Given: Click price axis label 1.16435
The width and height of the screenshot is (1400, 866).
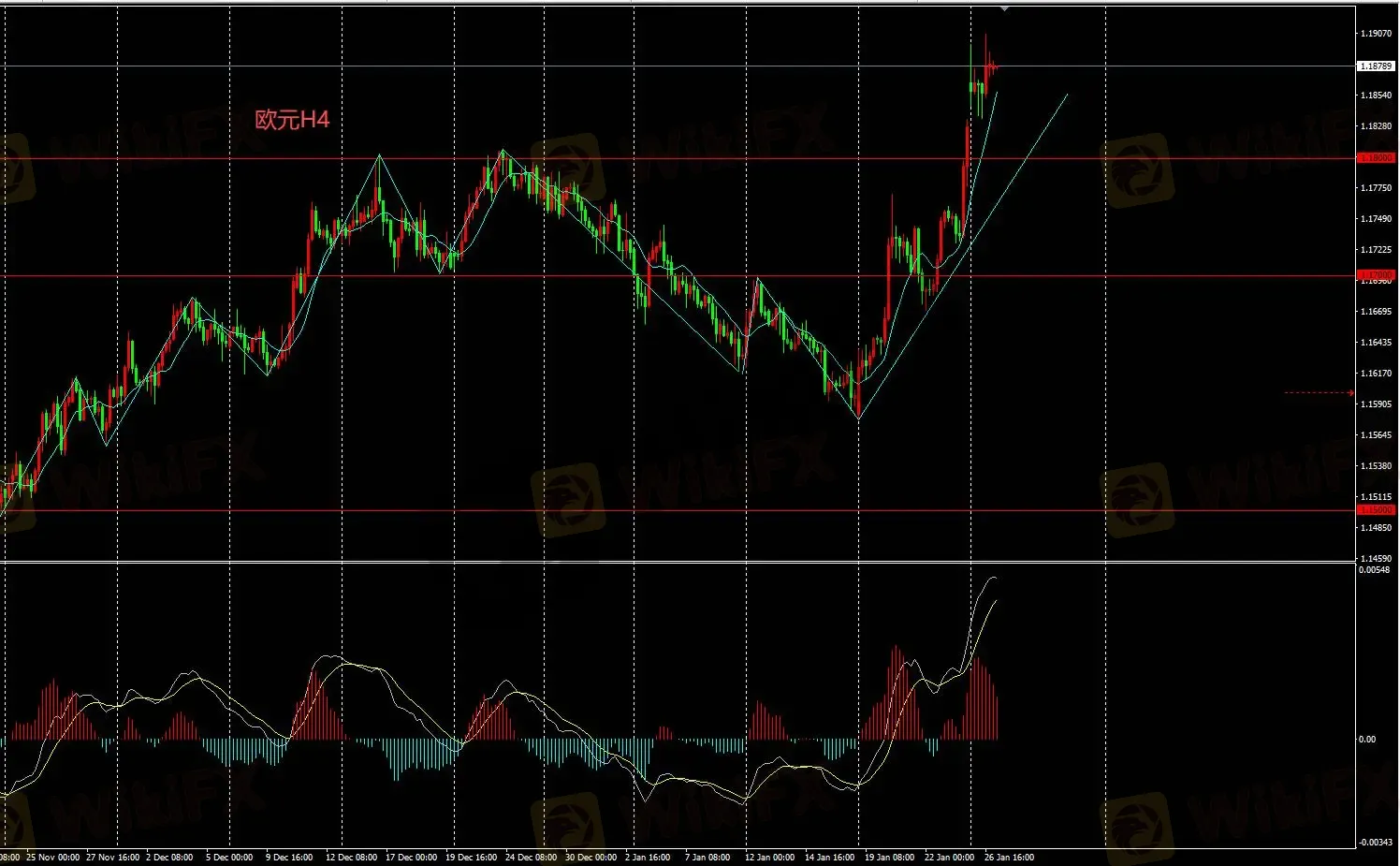Looking at the screenshot, I should 1376,343.
